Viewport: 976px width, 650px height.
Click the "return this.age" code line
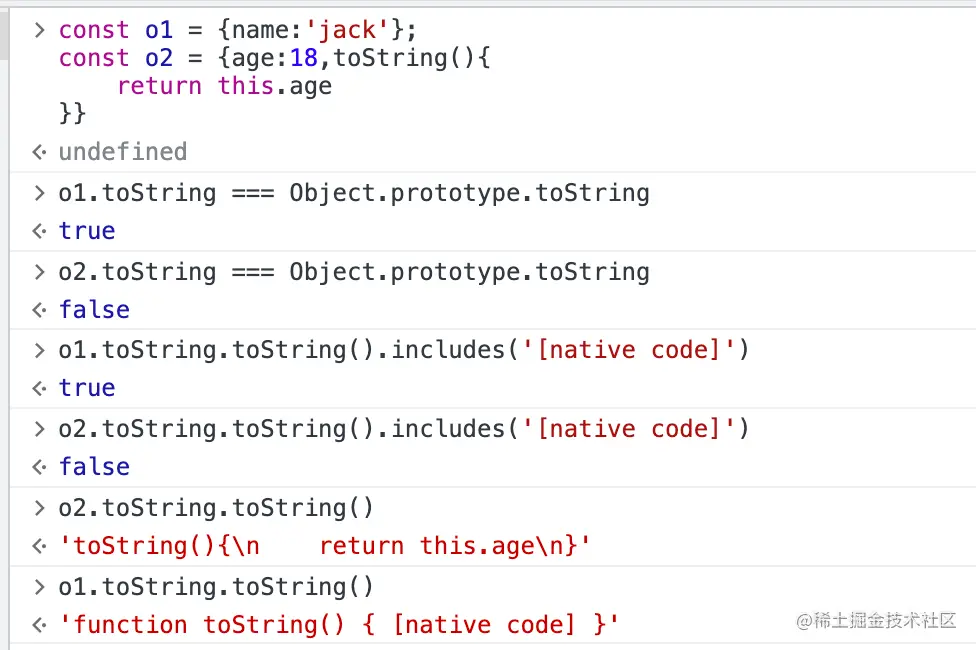click(x=224, y=86)
